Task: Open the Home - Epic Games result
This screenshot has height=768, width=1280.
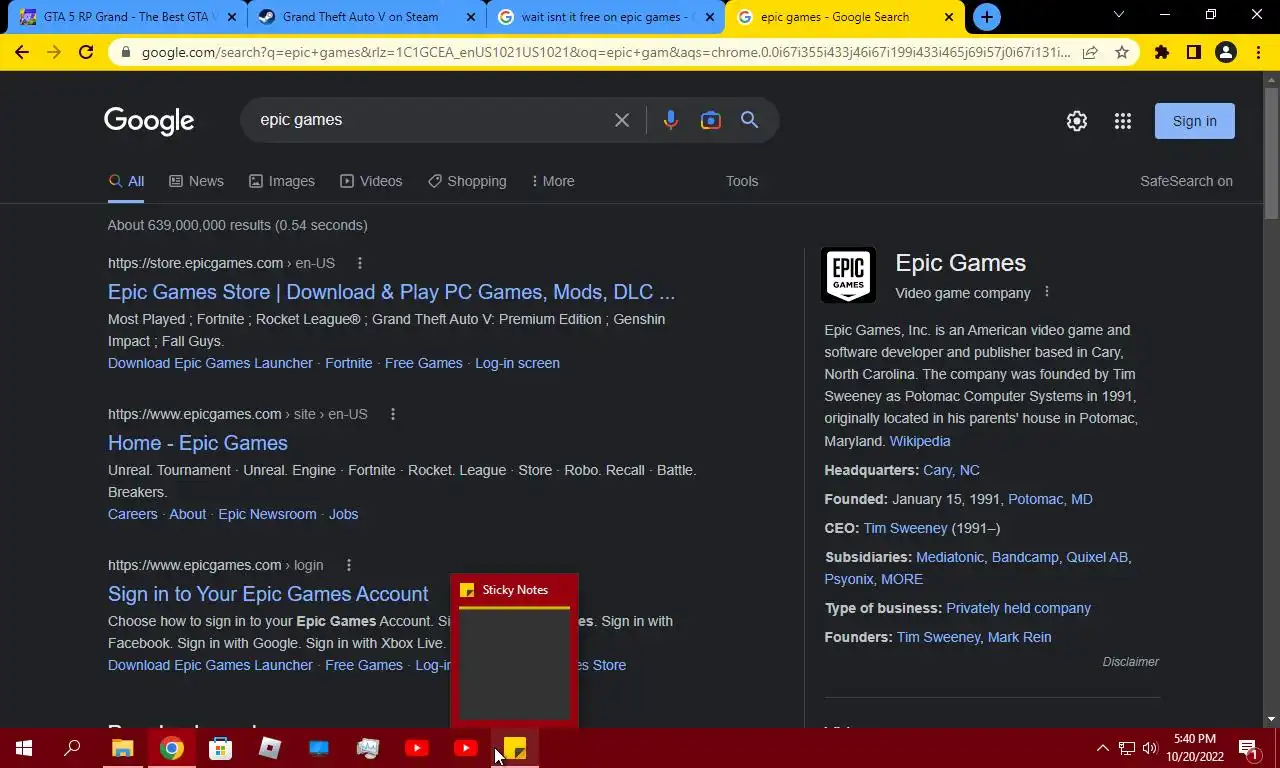Action: tap(198, 443)
